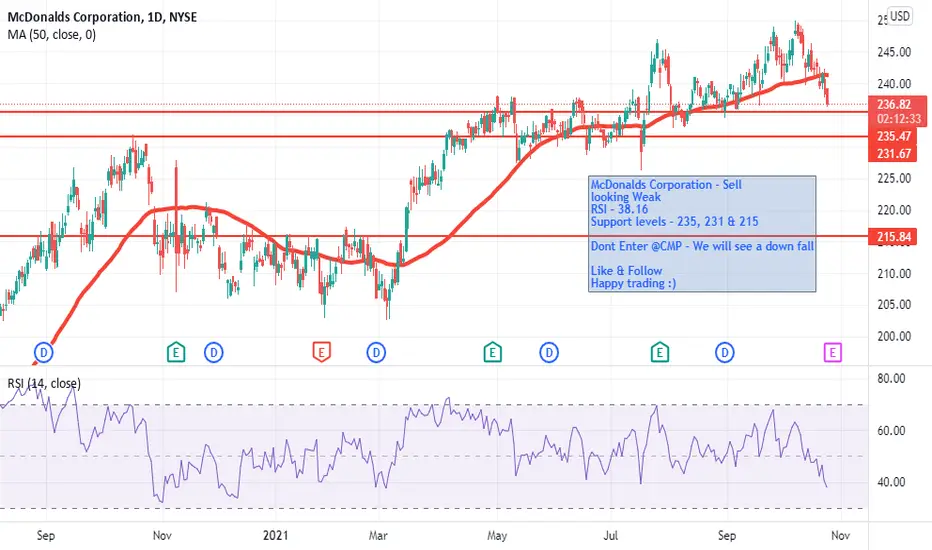Click the Mar label on time axis
Screen dimensions: 932x550
point(377,536)
